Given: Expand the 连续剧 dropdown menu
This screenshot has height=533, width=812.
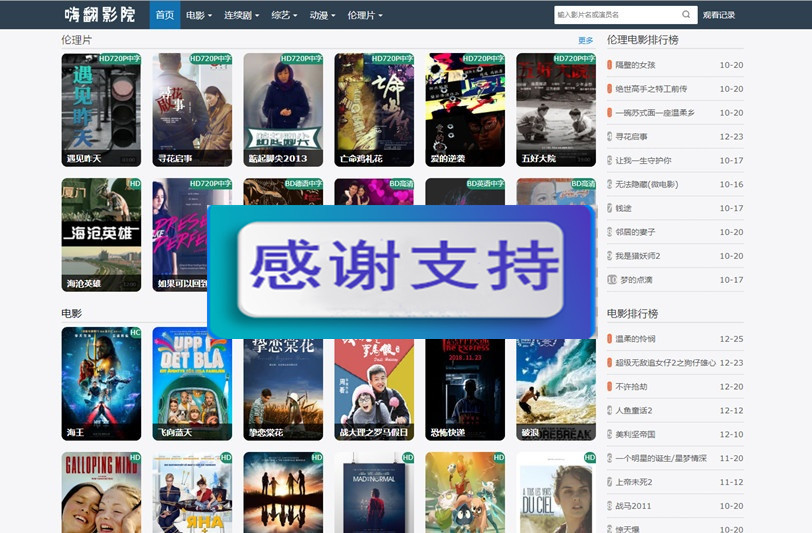Looking at the screenshot, I should pyautogui.click(x=241, y=15).
